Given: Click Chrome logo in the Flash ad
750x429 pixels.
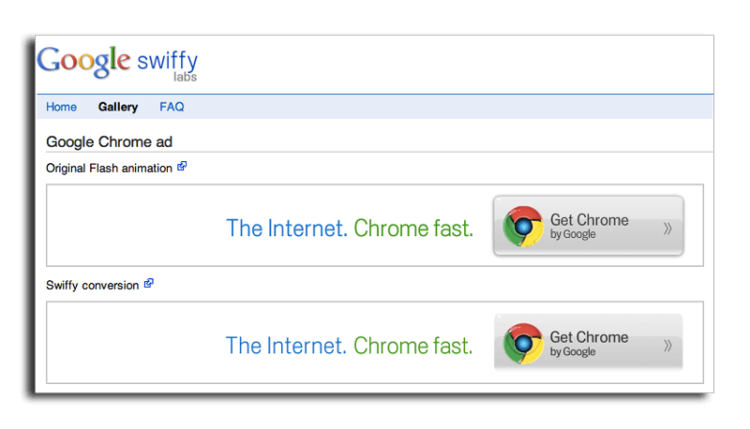Looking at the screenshot, I should (523, 226).
